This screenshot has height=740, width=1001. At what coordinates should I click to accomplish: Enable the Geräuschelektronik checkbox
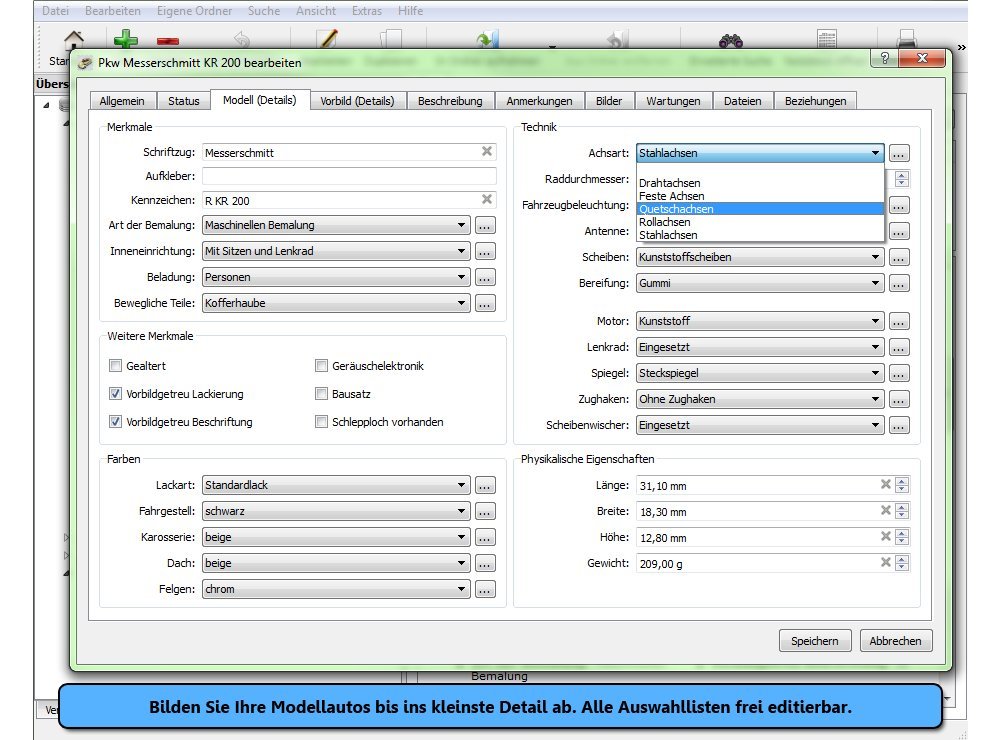(x=322, y=366)
